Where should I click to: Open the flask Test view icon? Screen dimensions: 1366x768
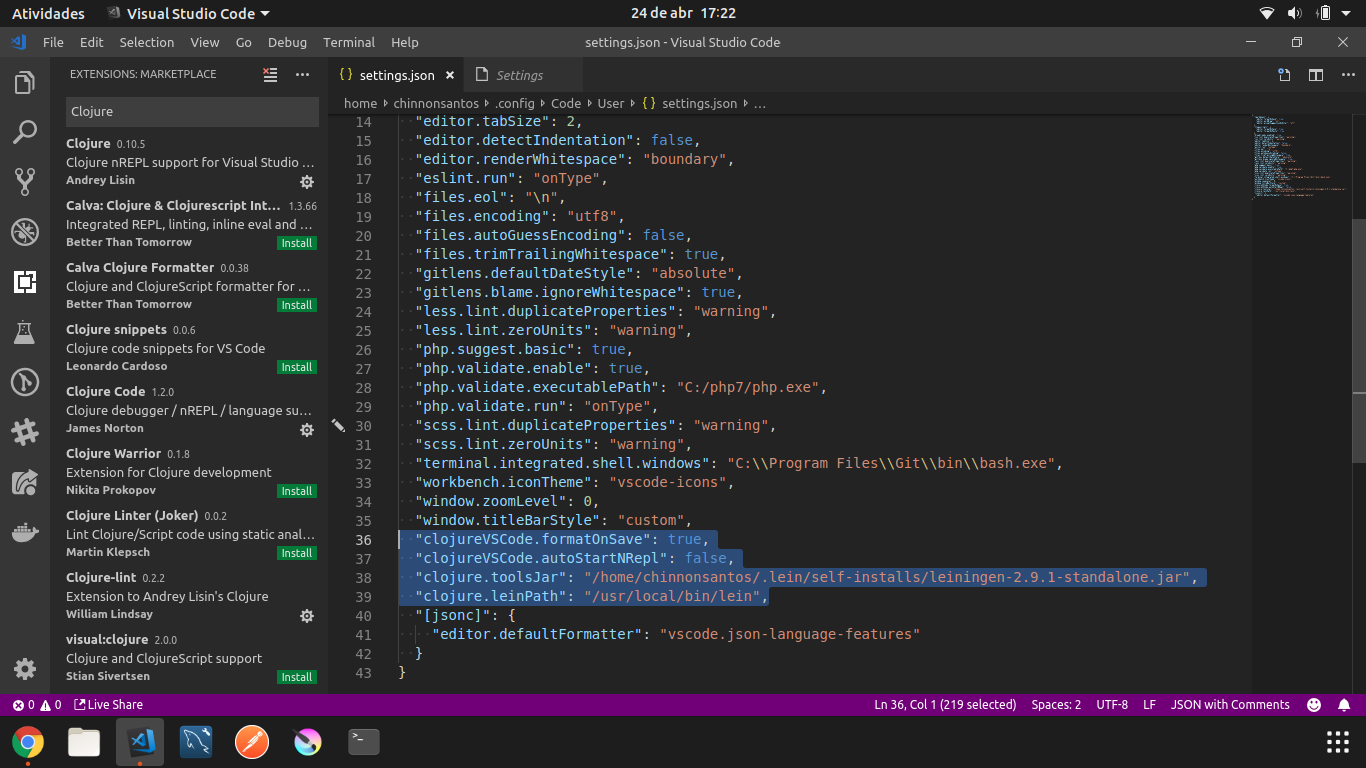click(25, 332)
